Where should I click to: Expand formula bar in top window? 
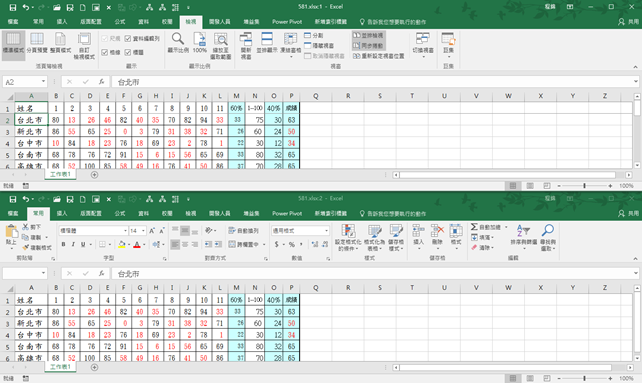tap(635, 82)
